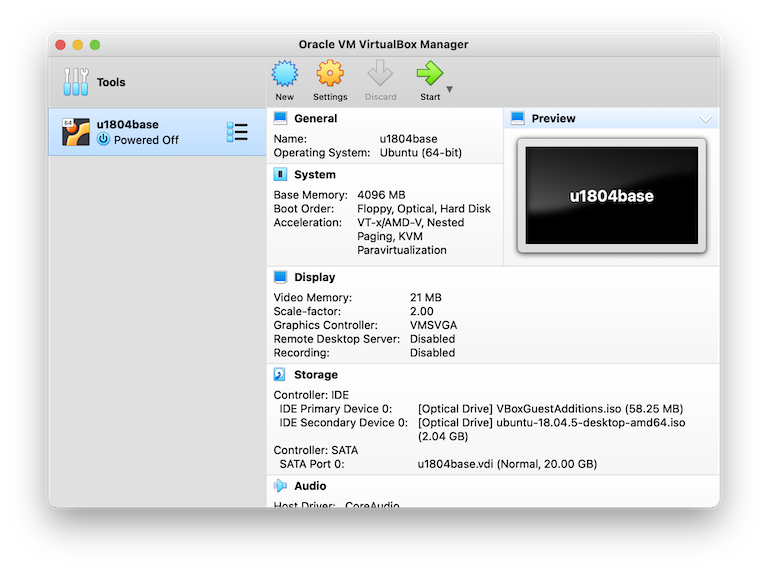This screenshot has height=571, width=768.
Task: Click the Graphics Controller VMSVGA value
Action: click(x=433, y=325)
